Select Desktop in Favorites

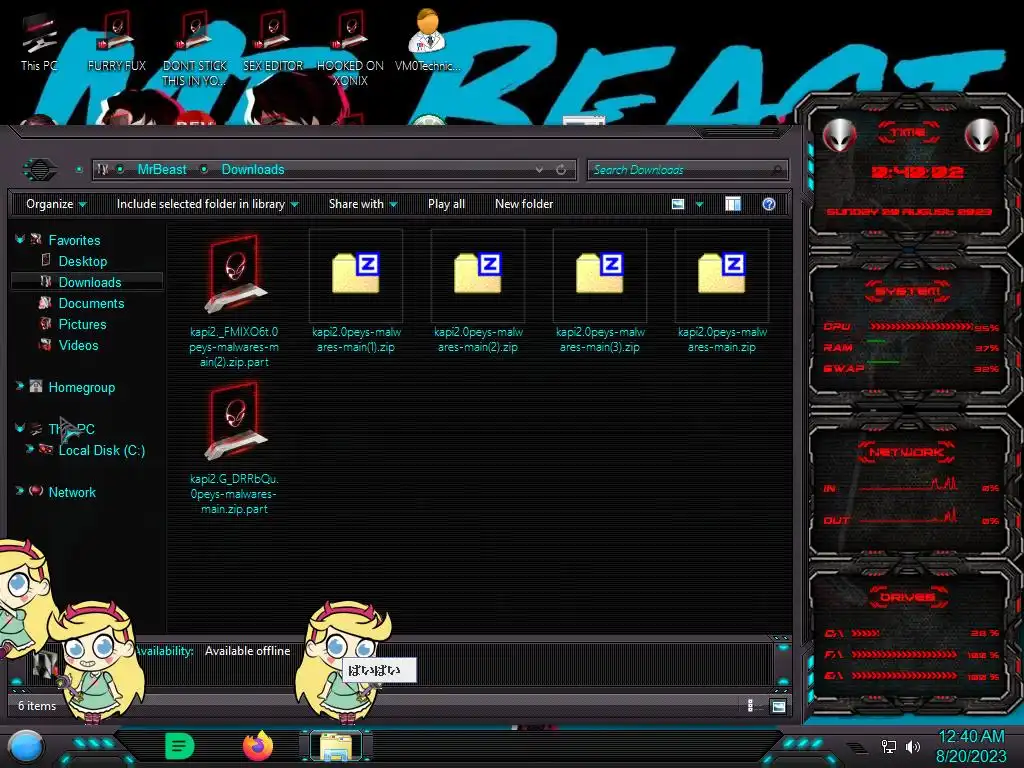click(83, 261)
